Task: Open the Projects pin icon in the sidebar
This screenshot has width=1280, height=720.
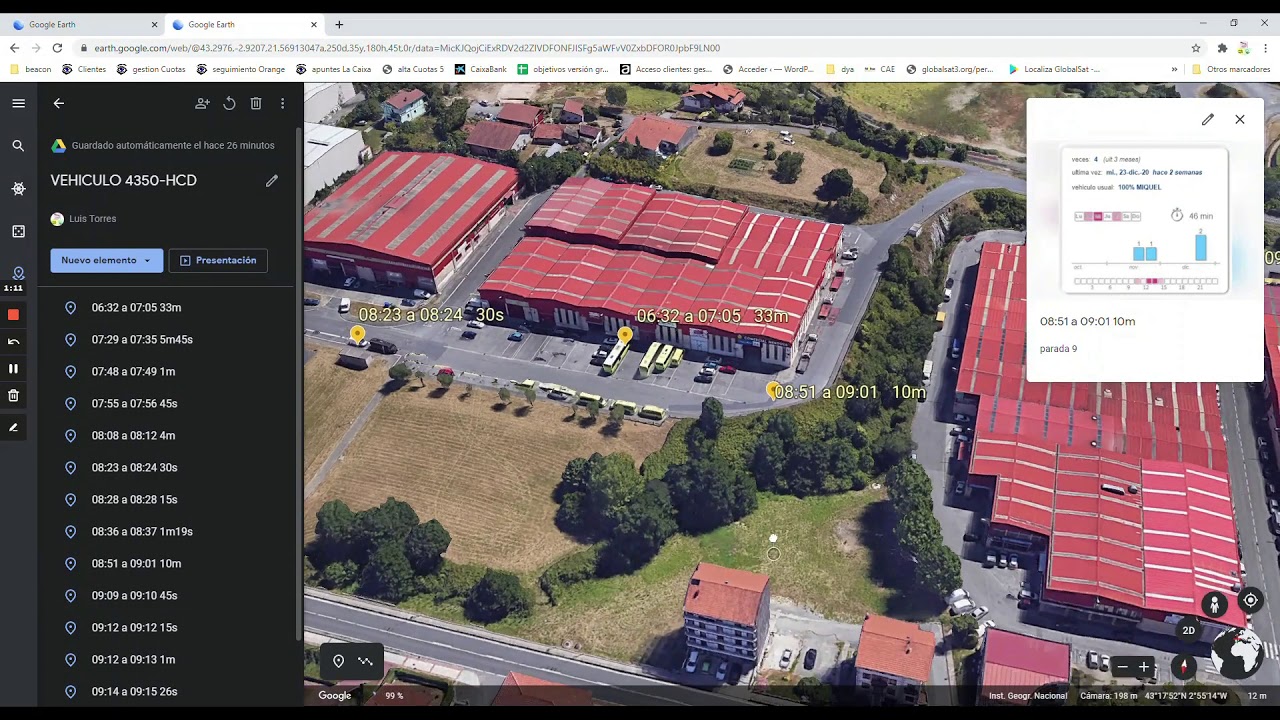Action: [x=18, y=273]
